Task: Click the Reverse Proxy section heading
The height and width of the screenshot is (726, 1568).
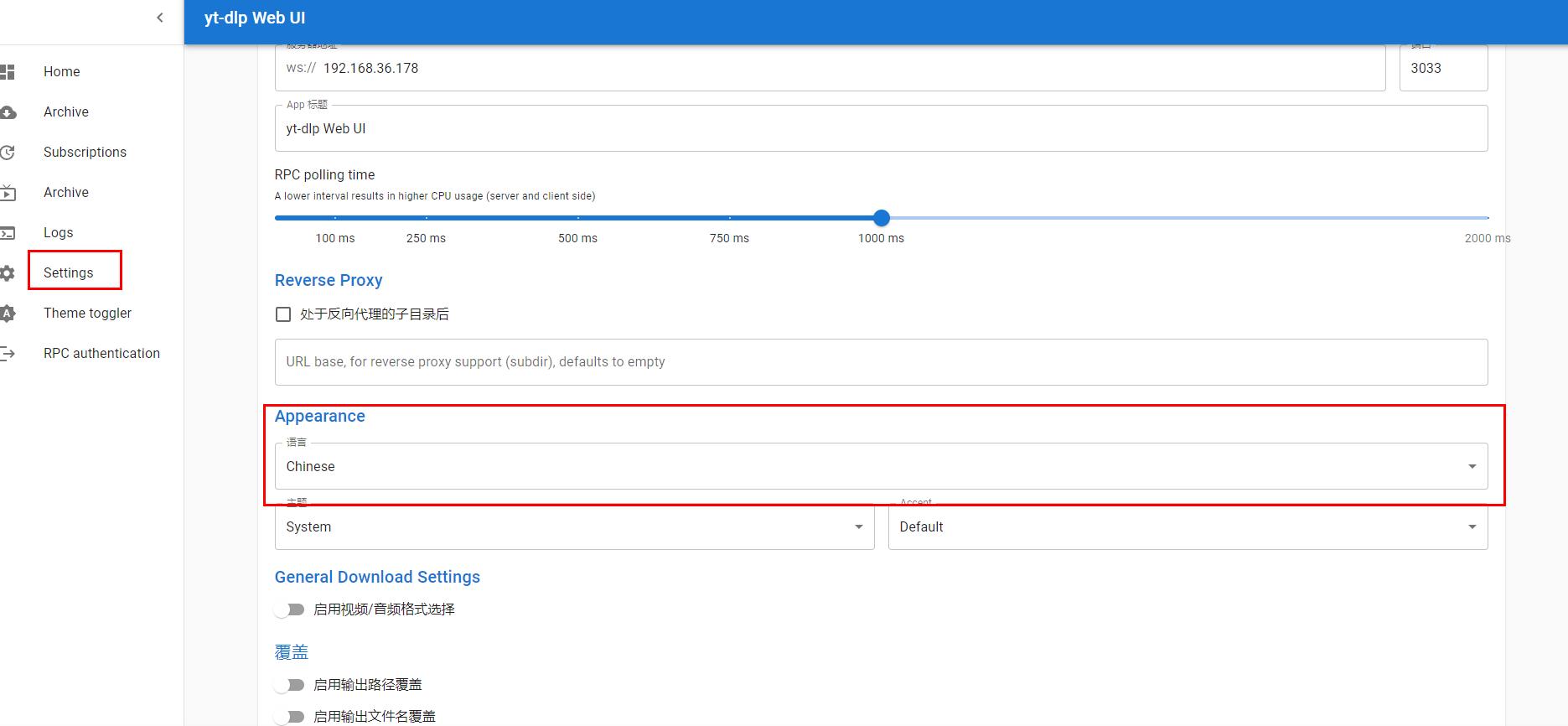Action: click(329, 280)
